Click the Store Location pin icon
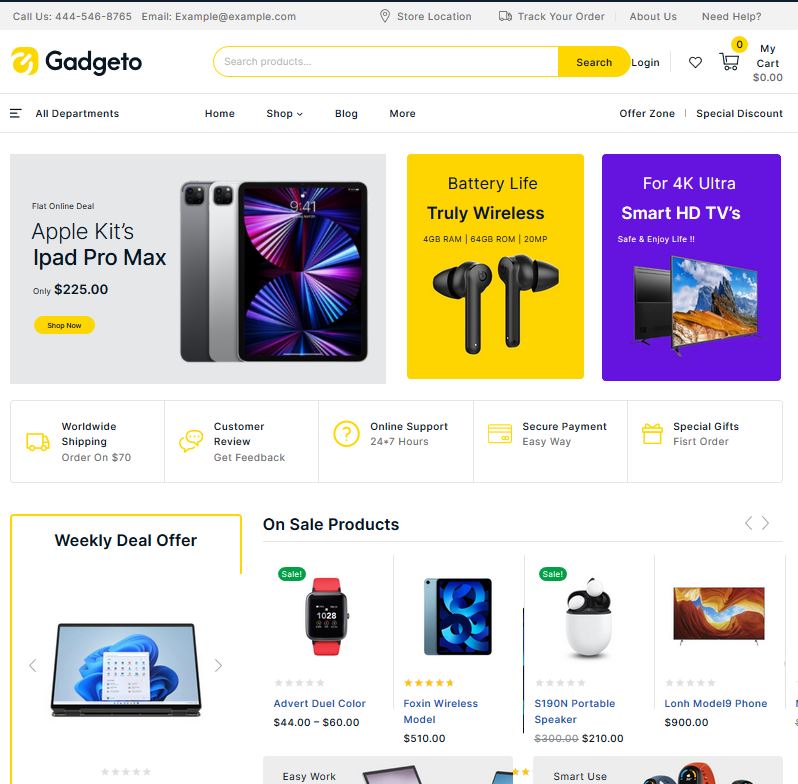This screenshot has width=798, height=784. [x=385, y=16]
